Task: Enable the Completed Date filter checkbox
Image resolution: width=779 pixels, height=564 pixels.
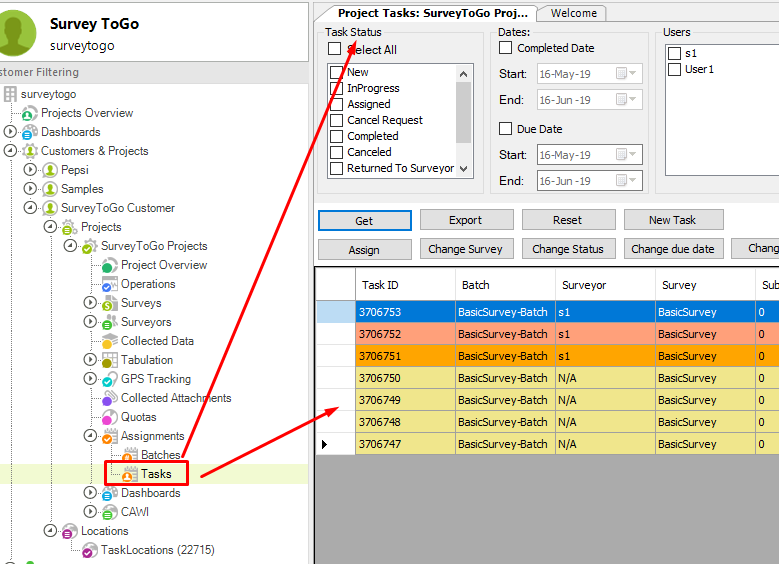Action: pyautogui.click(x=505, y=48)
